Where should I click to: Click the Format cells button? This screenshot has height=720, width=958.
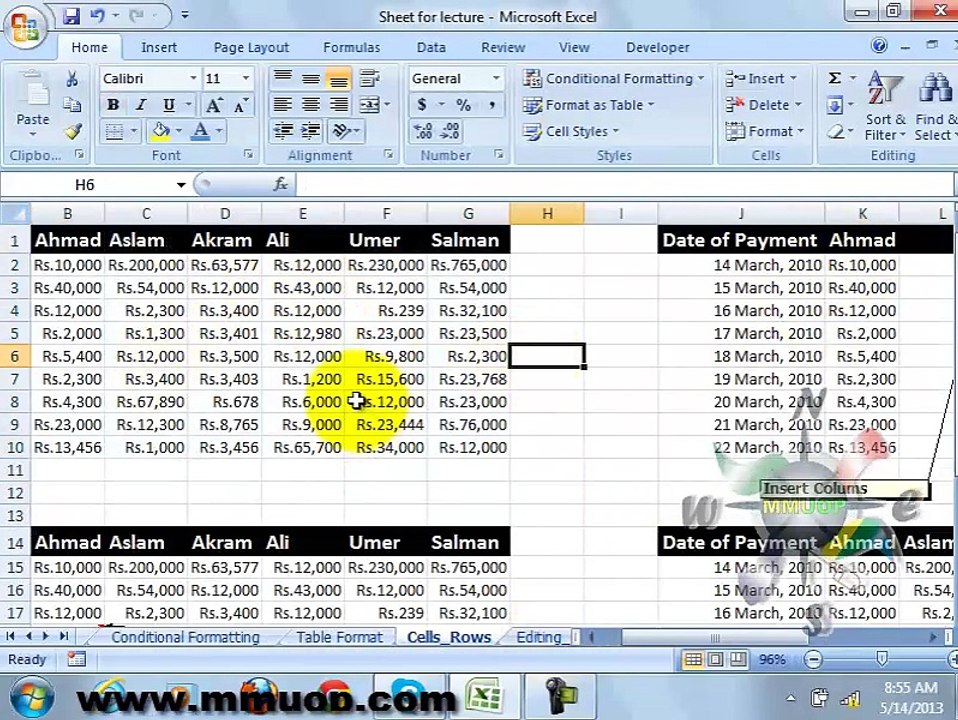(764, 131)
